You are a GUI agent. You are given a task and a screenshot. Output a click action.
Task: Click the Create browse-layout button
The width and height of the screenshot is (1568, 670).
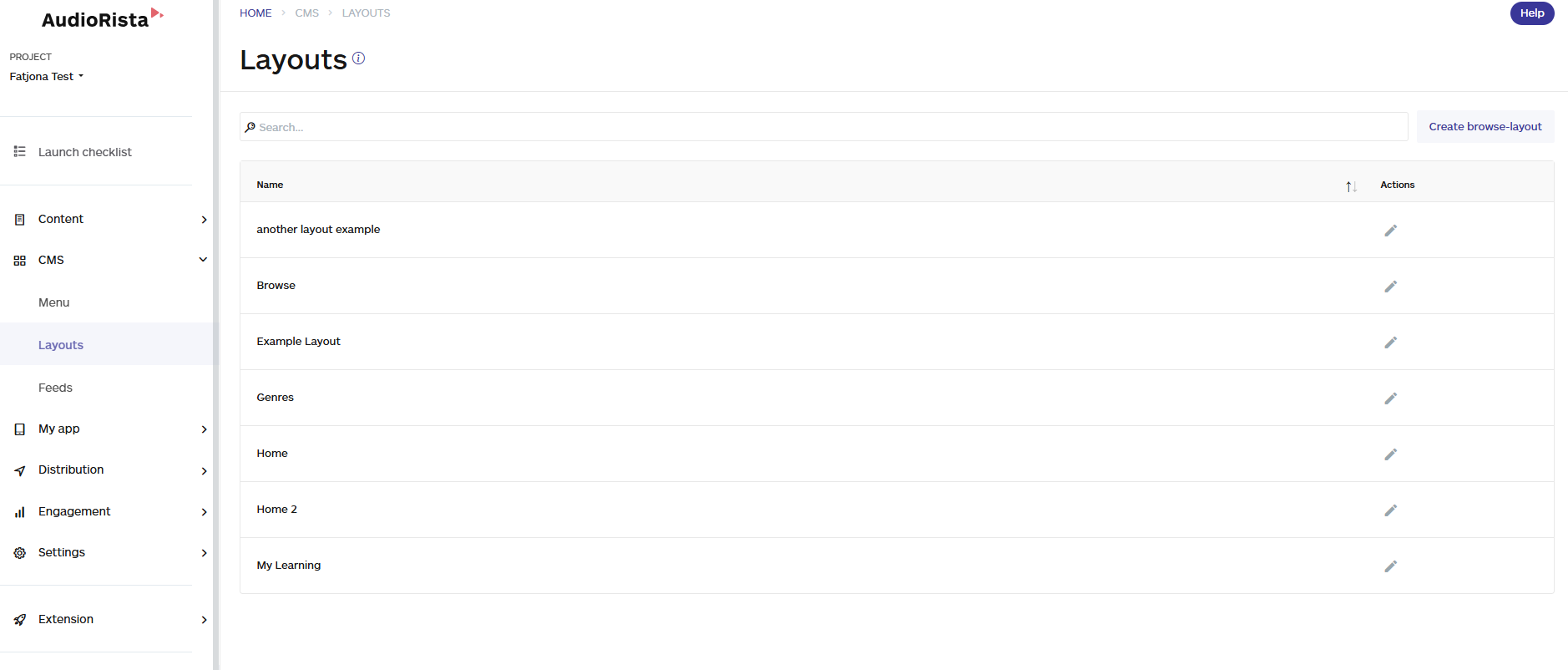(x=1485, y=126)
